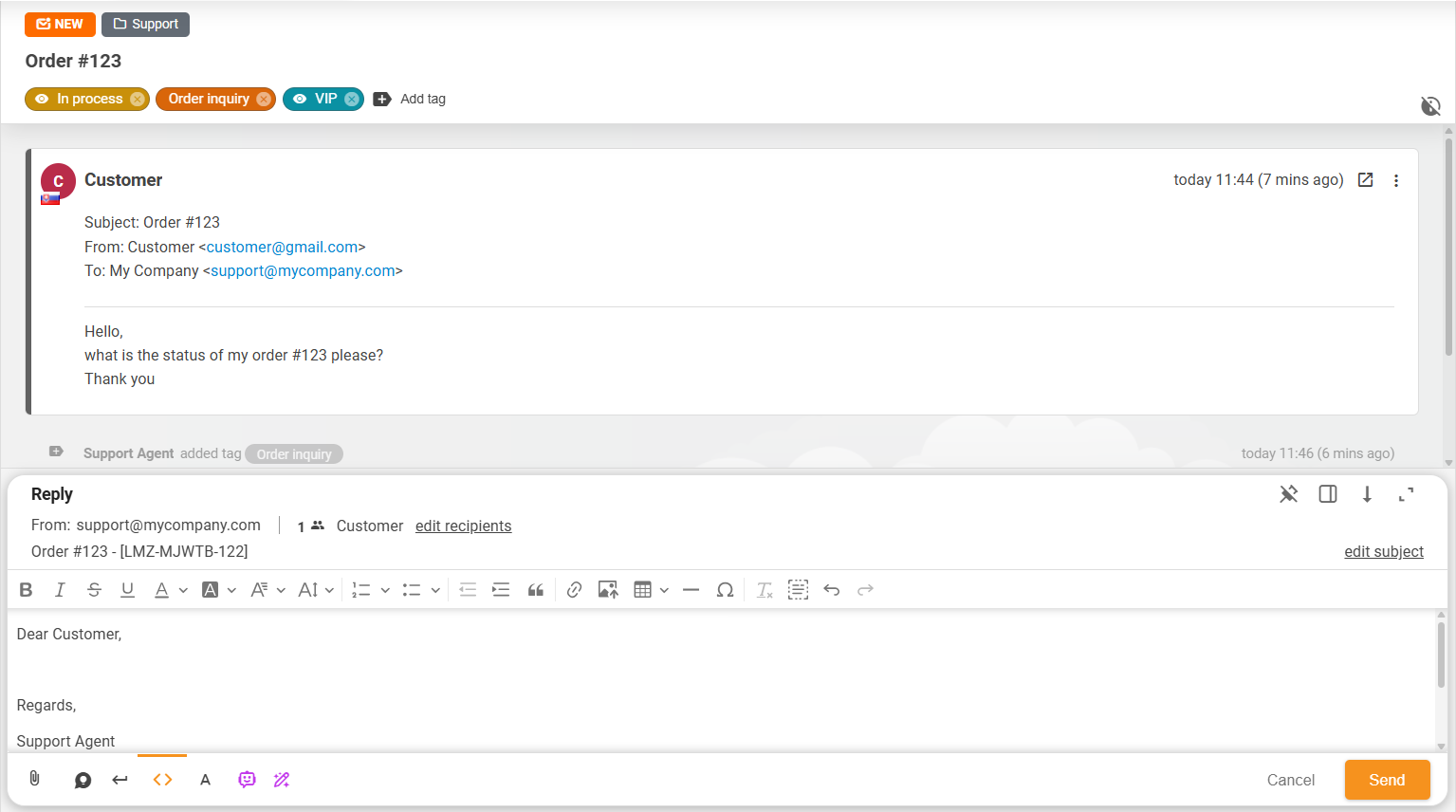Insert a hyperlink in the reply
The image size is (1456, 812).
tap(573, 589)
